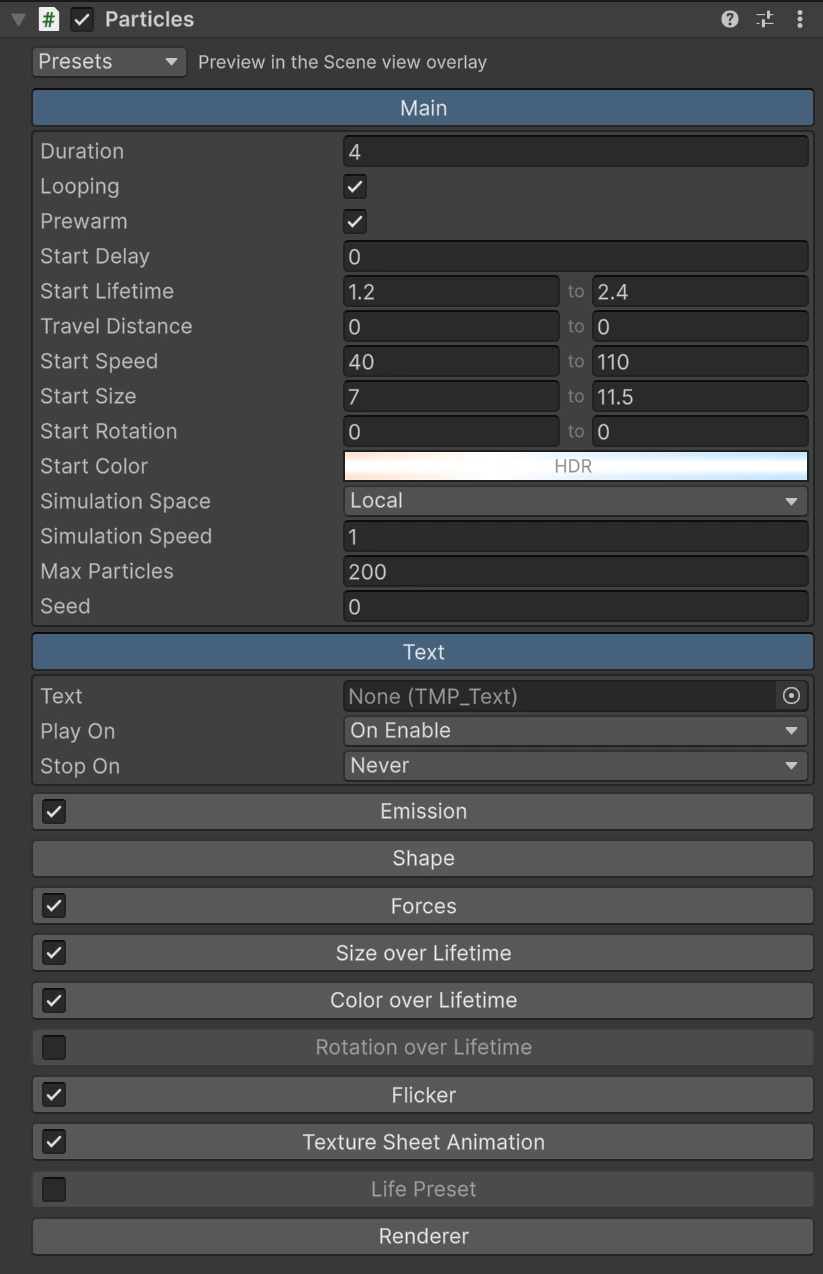Disable the Emission module checkbox
Image resolution: width=823 pixels, height=1274 pixels.
pyautogui.click(x=54, y=811)
